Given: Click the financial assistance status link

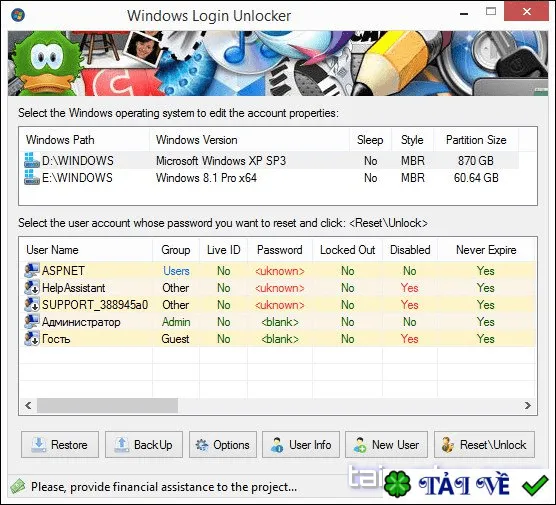Looking at the screenshot, I should [164, 487].
